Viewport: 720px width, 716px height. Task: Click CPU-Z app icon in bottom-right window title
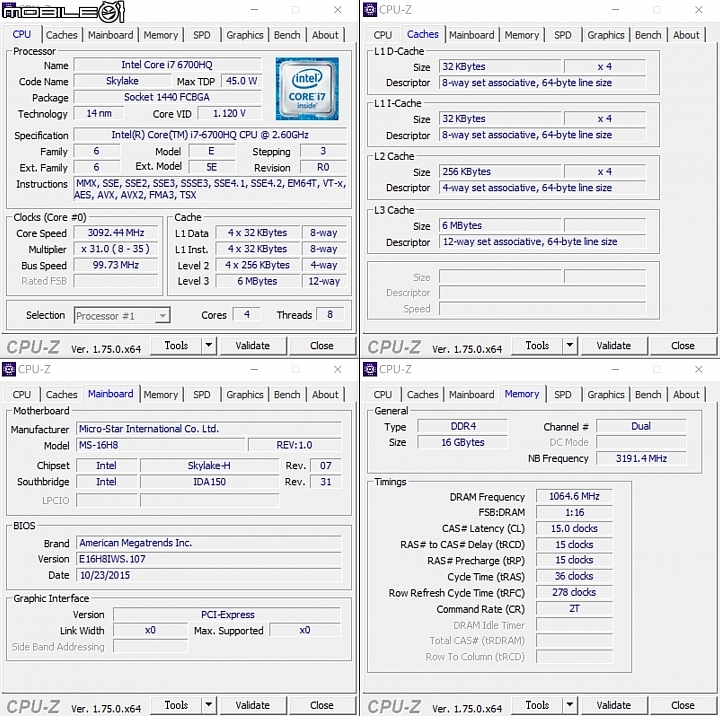pos(370,369)
